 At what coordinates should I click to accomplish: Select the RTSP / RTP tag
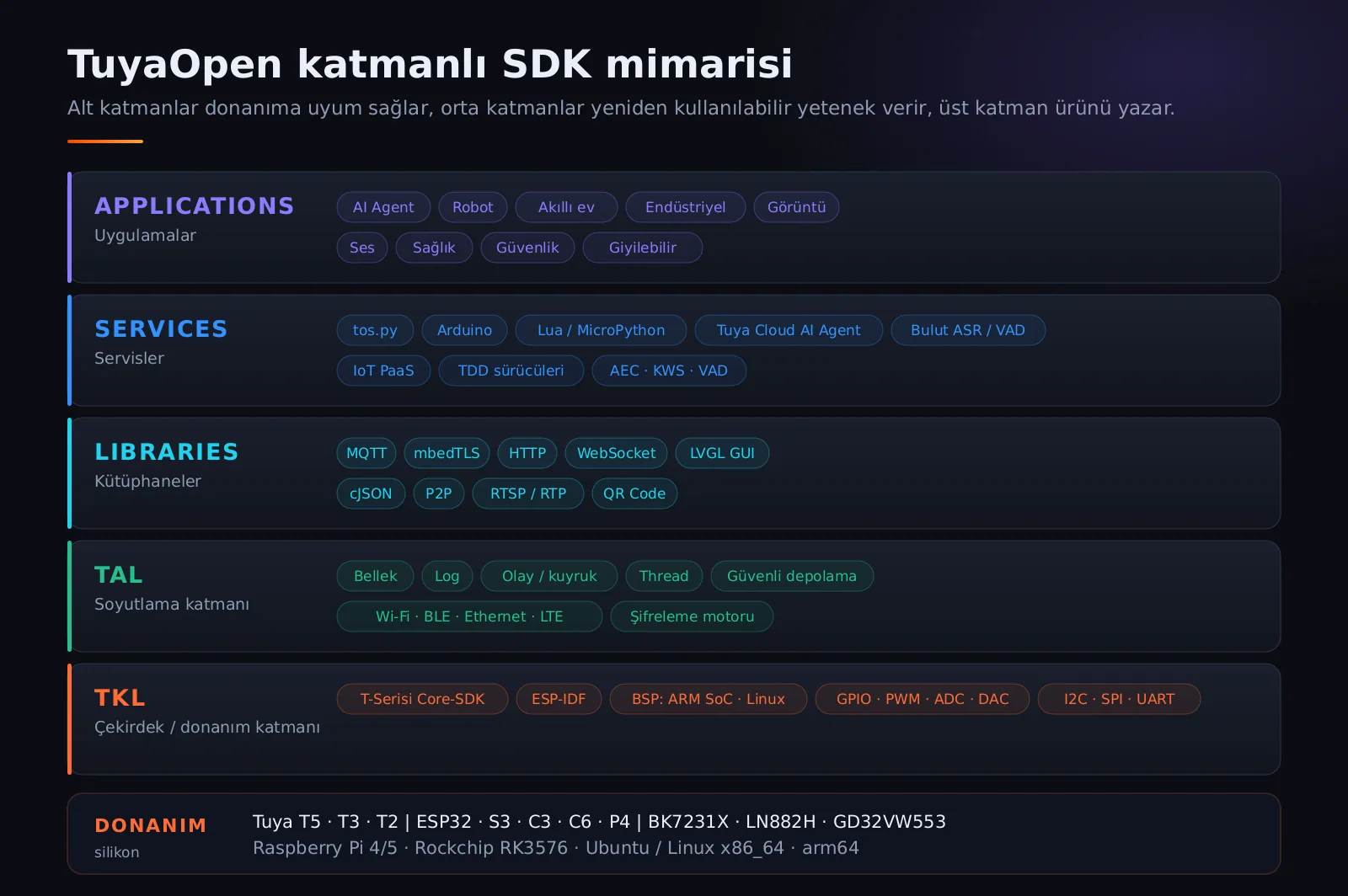pos(528,493)
